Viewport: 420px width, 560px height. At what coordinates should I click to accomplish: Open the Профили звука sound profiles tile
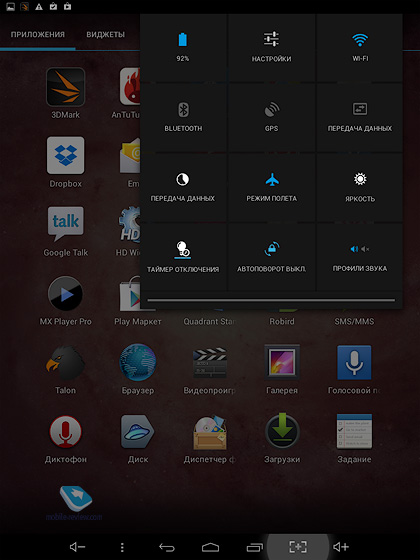click(360, 257)
